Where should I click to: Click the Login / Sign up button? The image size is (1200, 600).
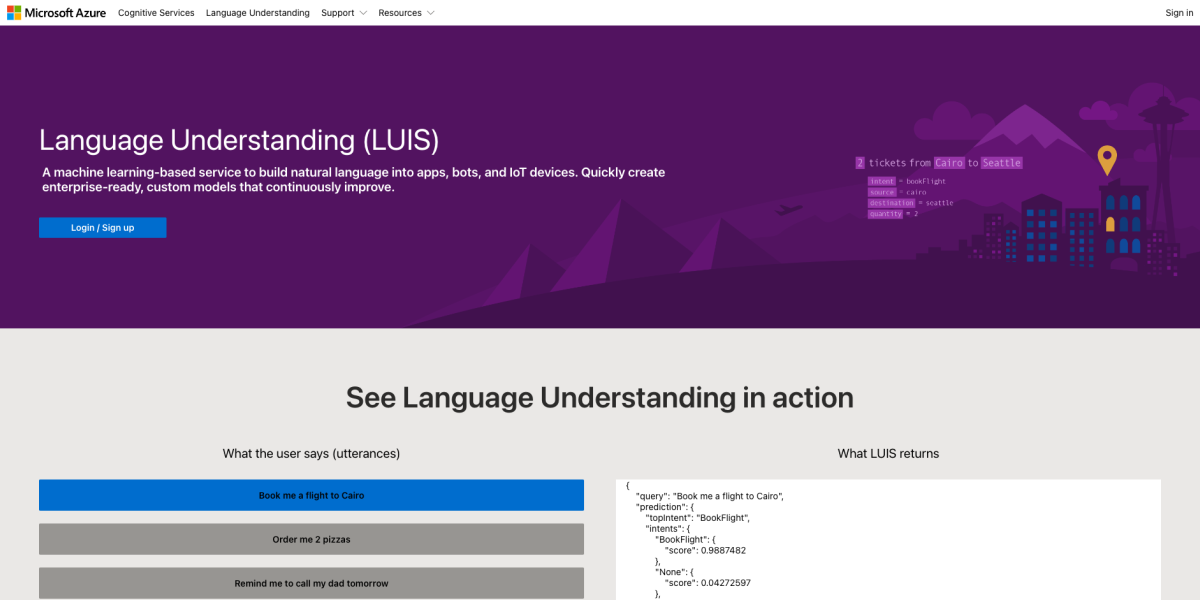coord(102,227)
